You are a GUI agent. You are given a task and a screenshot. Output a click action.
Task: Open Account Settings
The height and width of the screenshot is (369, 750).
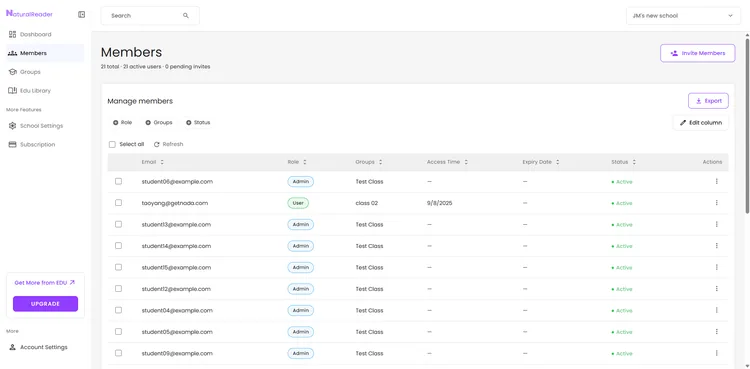[x=45, y=347]
